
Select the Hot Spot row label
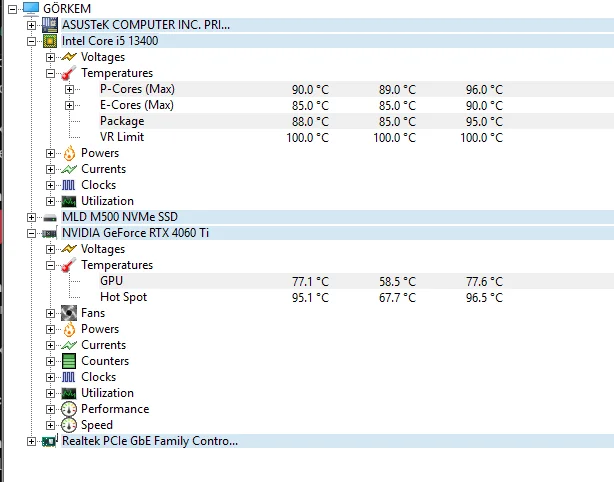click(123, 297)
